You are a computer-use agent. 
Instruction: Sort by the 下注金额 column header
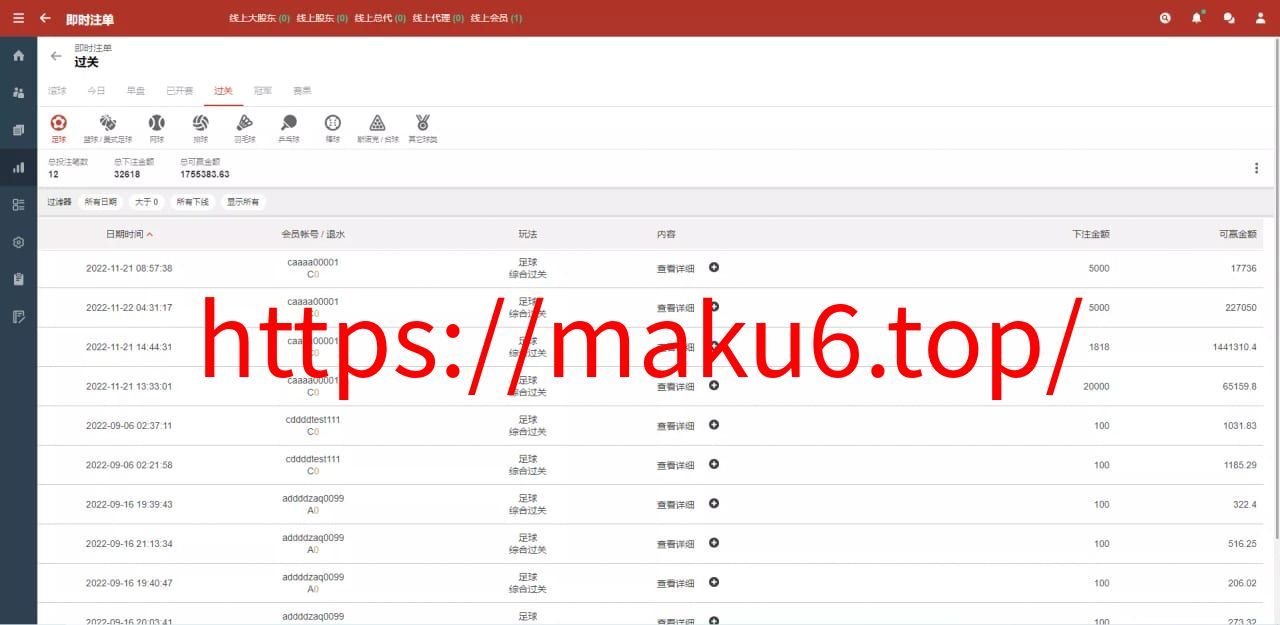(1090, 234)
